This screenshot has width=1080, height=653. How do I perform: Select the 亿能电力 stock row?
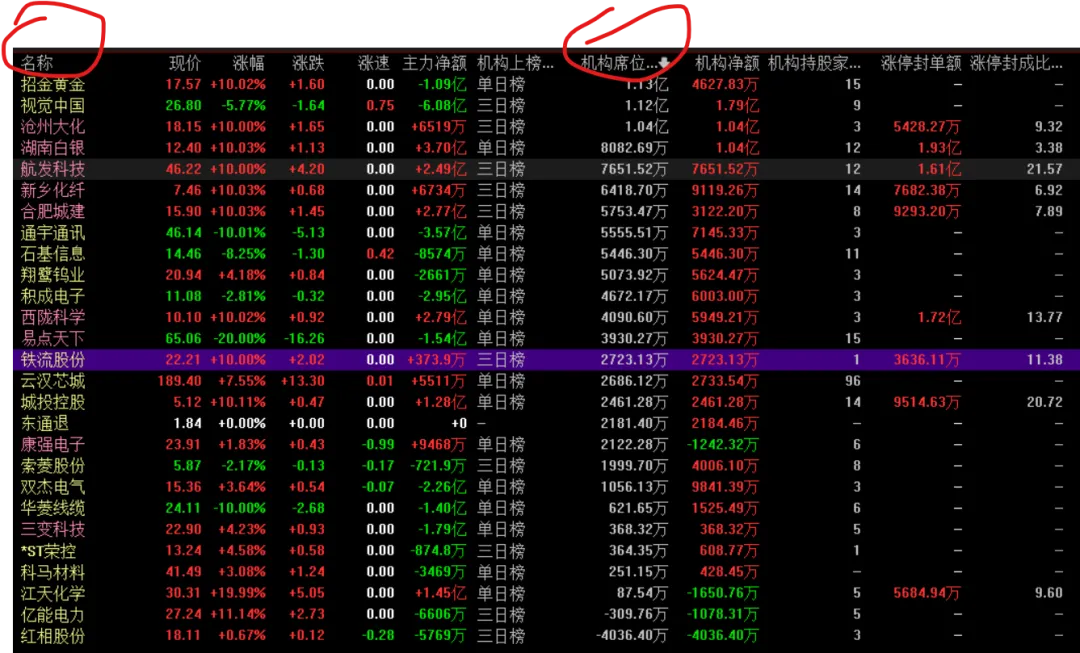[546, 614]
